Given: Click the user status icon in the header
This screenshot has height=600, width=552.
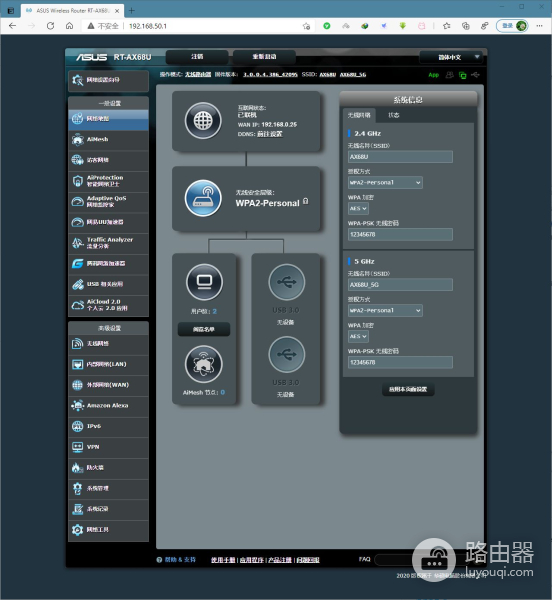Looking at the screenshot, I should 449,75.
